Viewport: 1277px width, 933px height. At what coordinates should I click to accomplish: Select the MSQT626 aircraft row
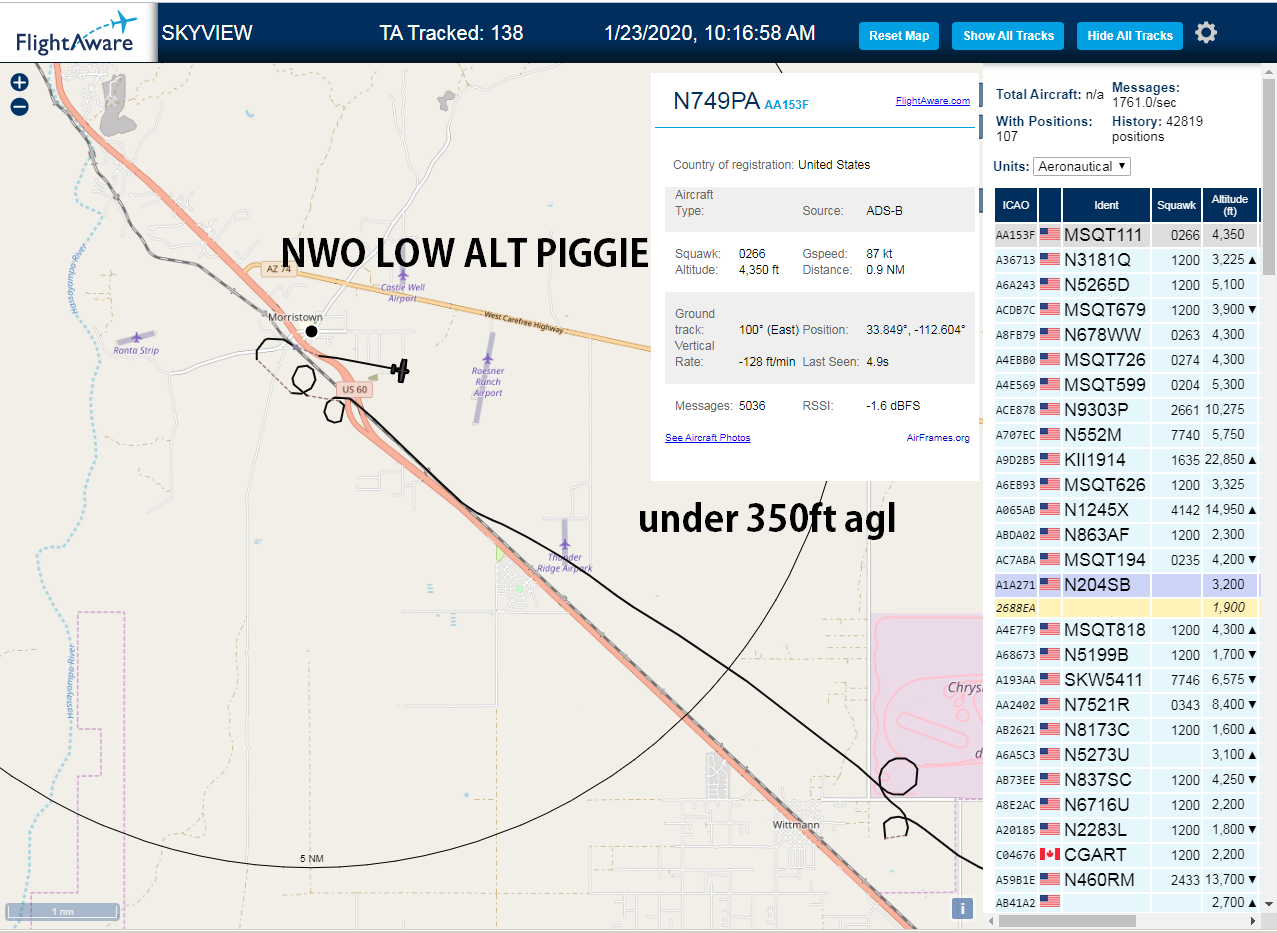pos(1126,485)
